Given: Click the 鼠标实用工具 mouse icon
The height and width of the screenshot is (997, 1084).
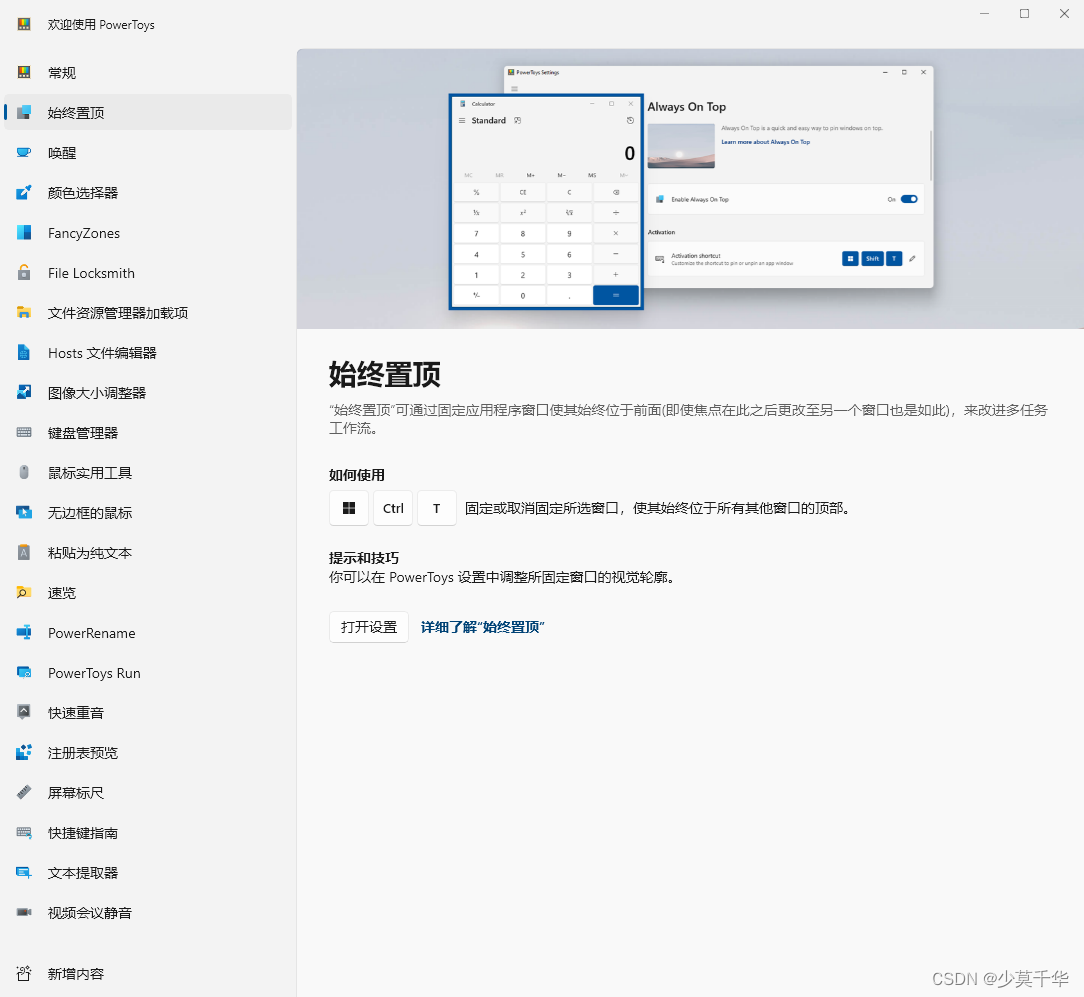Looking at the screenshot, I should click(x=24, y=472).
